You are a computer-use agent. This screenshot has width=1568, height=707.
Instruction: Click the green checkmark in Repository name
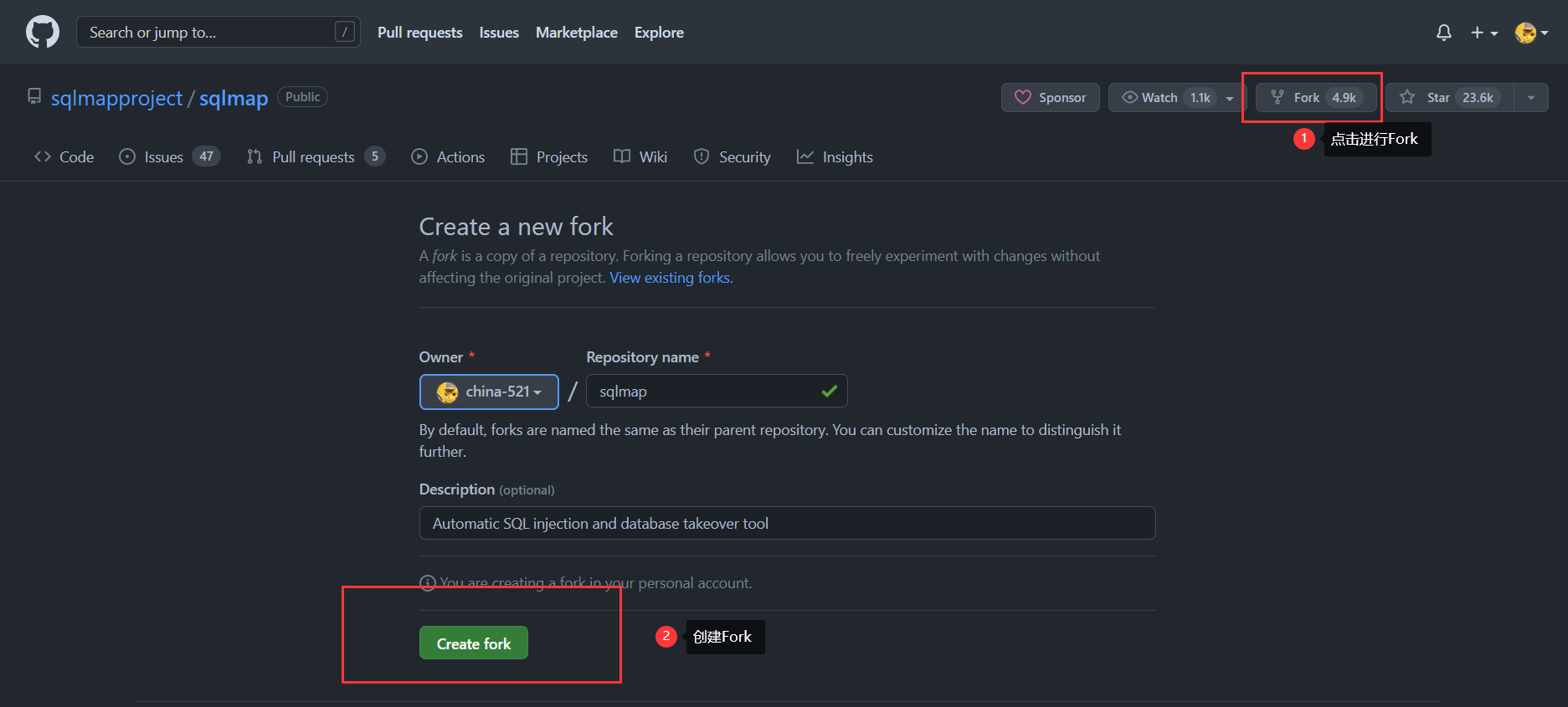coord(830,391)
